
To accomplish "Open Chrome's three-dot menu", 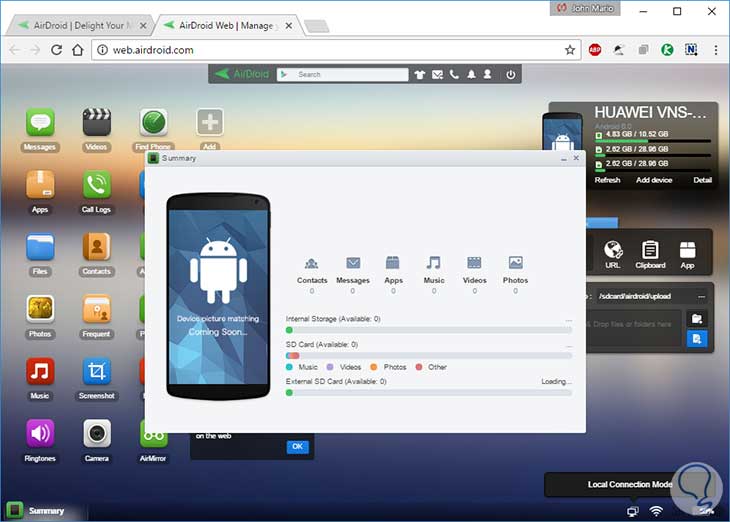I will pyautogui.click(x=716, y=50).
